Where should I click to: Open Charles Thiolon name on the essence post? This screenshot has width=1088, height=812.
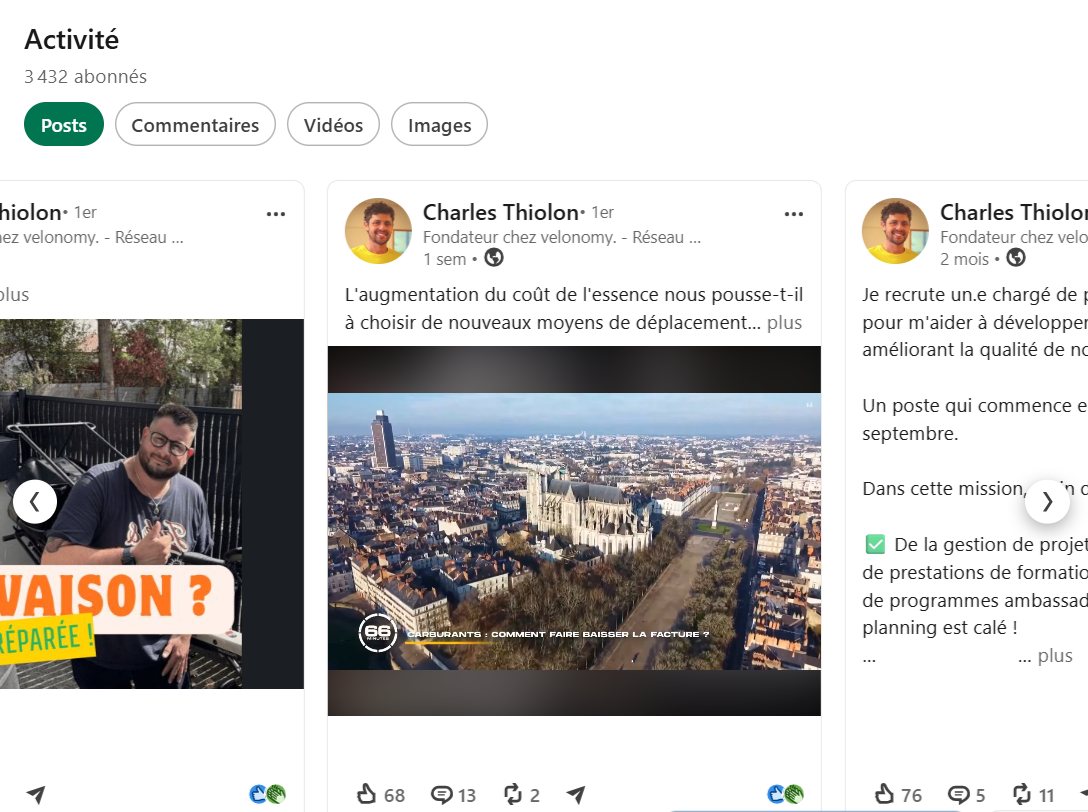500,212
